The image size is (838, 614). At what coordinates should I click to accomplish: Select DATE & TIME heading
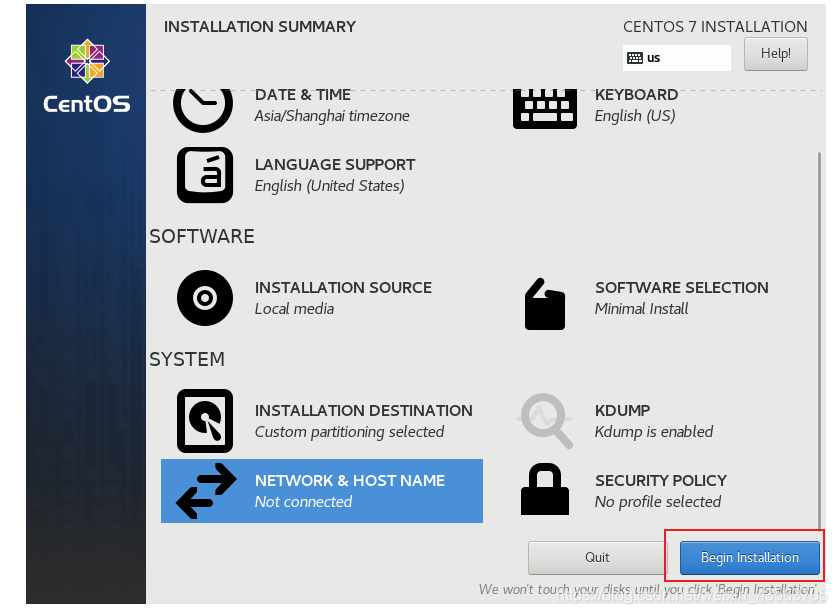pyautogui.click(x=302, y=95)
